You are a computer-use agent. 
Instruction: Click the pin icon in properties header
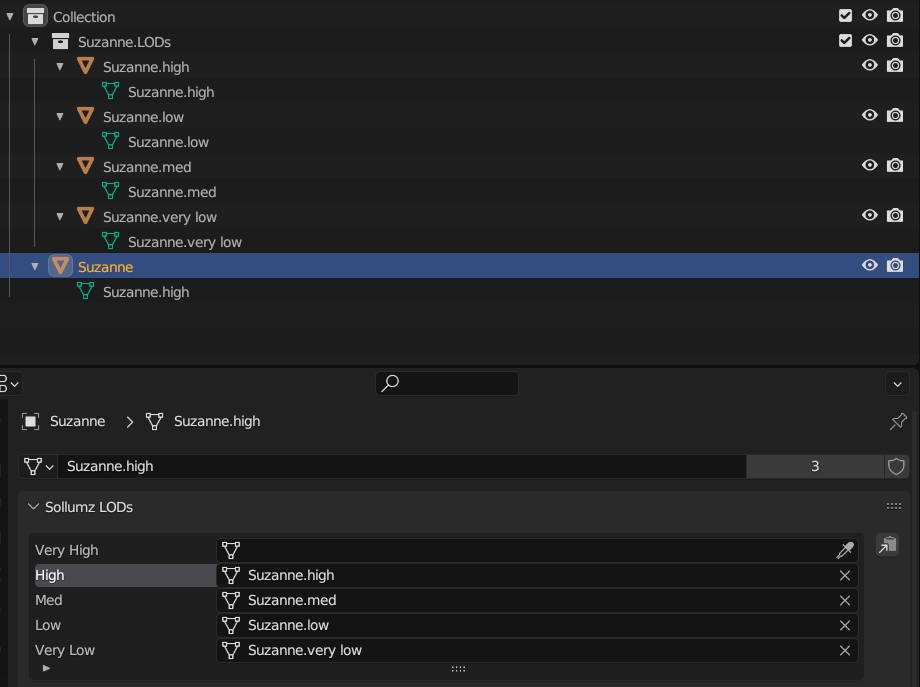click(898, 422)
